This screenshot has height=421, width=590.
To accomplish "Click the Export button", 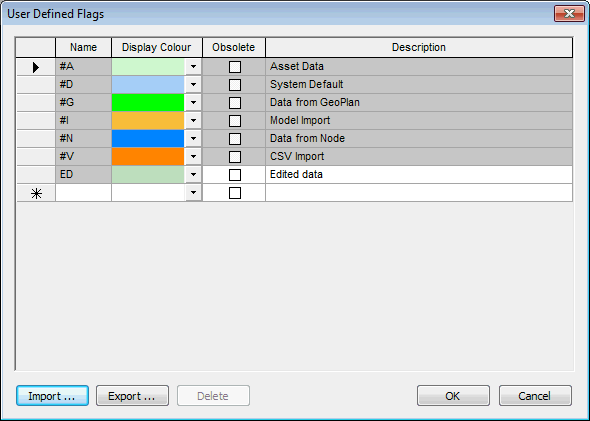I will (x=132, y=396).
